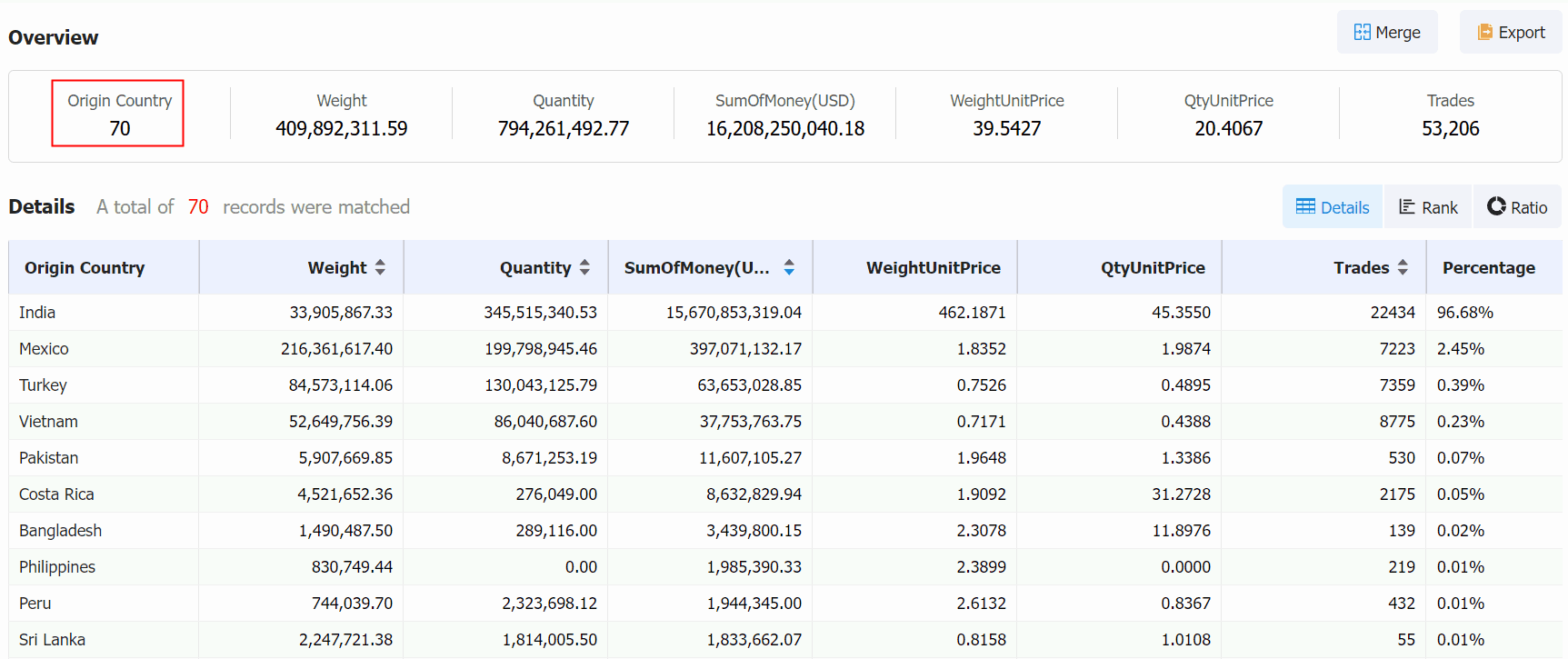Sort by SumOfMoney column arrows
Screen dimensions: 1568x659
(789, 267)
